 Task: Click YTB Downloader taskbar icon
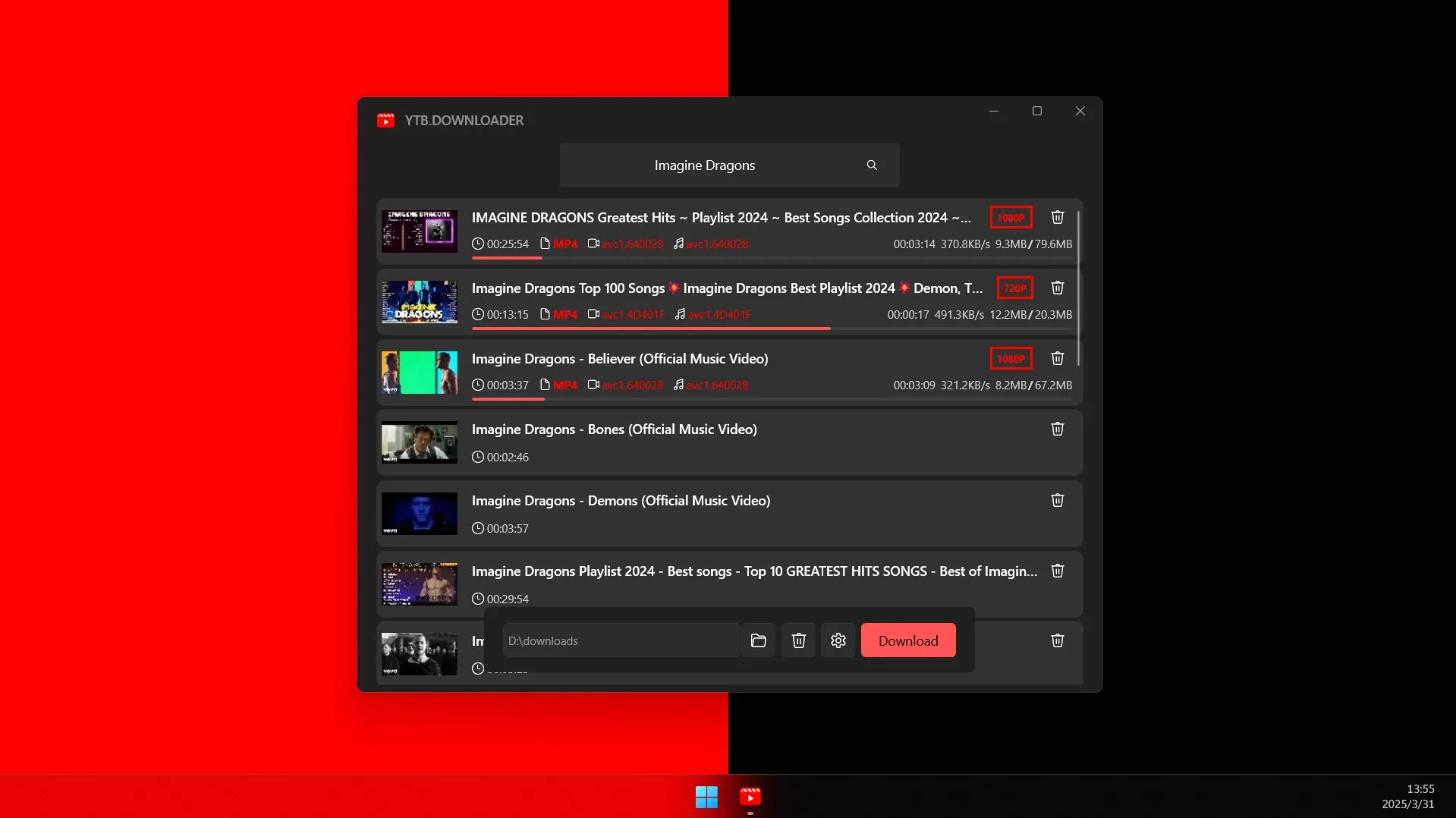point(750,797)
